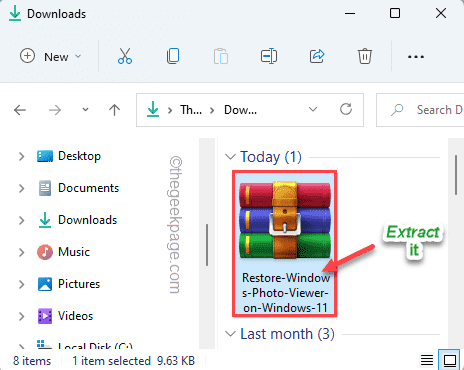This screenshot has width=464, height=370.
Task: Click in the Search Downloads field
Action: (x=420, y=110)
